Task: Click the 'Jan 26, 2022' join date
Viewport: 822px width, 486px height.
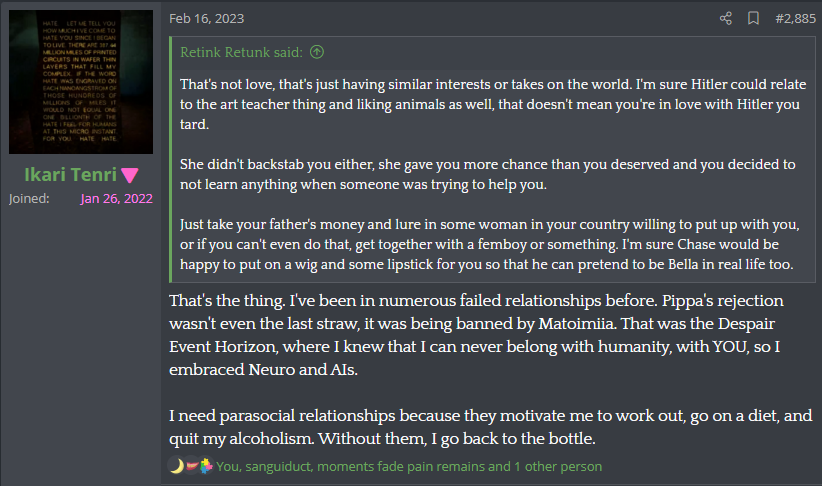Action: click(x=116, y=198)
